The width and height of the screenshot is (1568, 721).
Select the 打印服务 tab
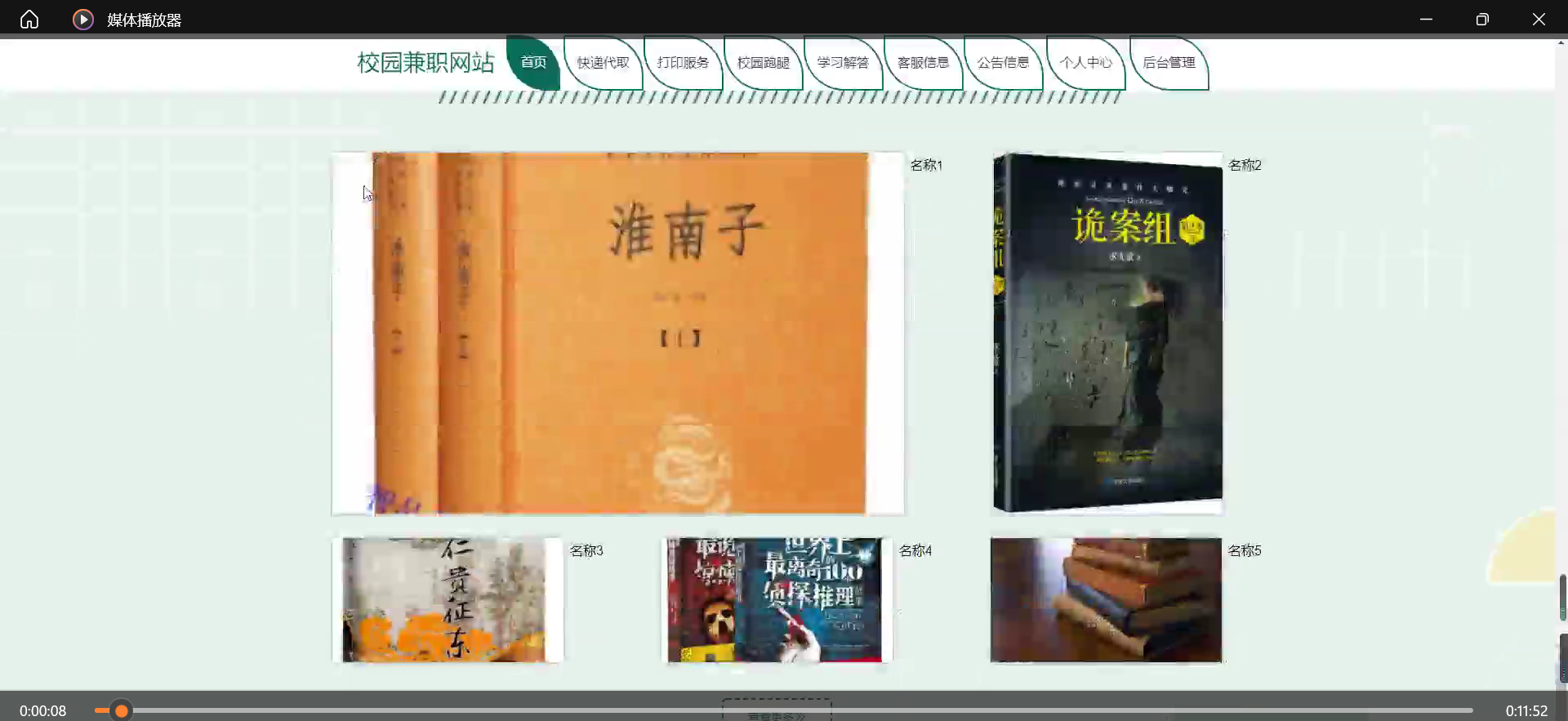point(684,63)
